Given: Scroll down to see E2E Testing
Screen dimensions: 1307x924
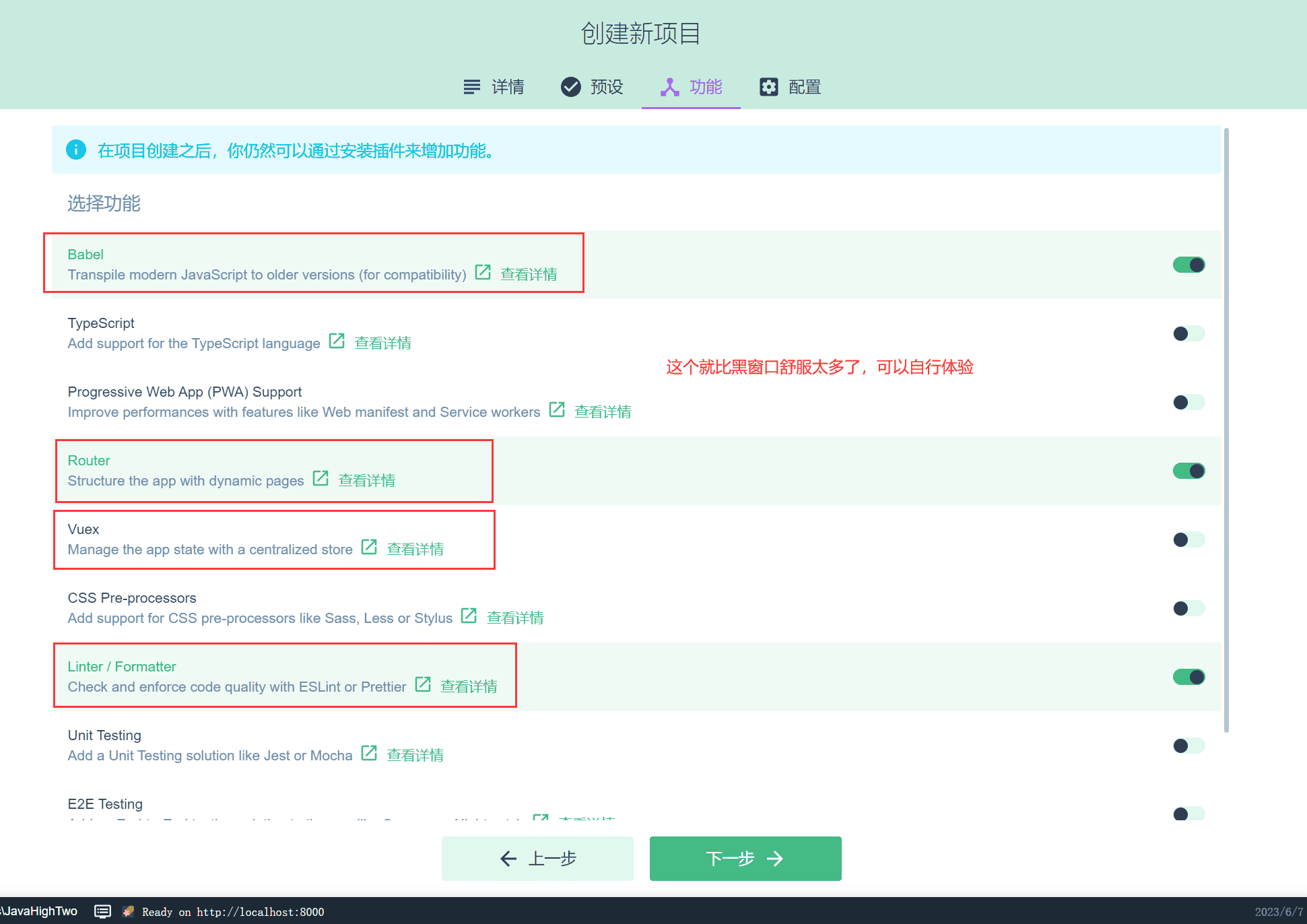Looking at the screenshot, I should coord(103,803).
